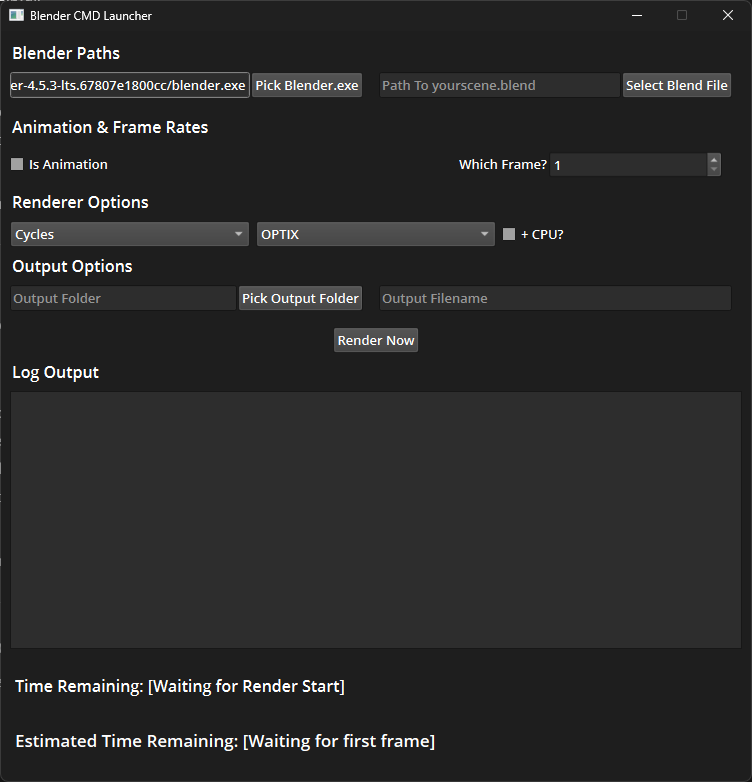The image size is (752, 782).
Task: Click the Select Blend File button
Action: pos(677,85)
